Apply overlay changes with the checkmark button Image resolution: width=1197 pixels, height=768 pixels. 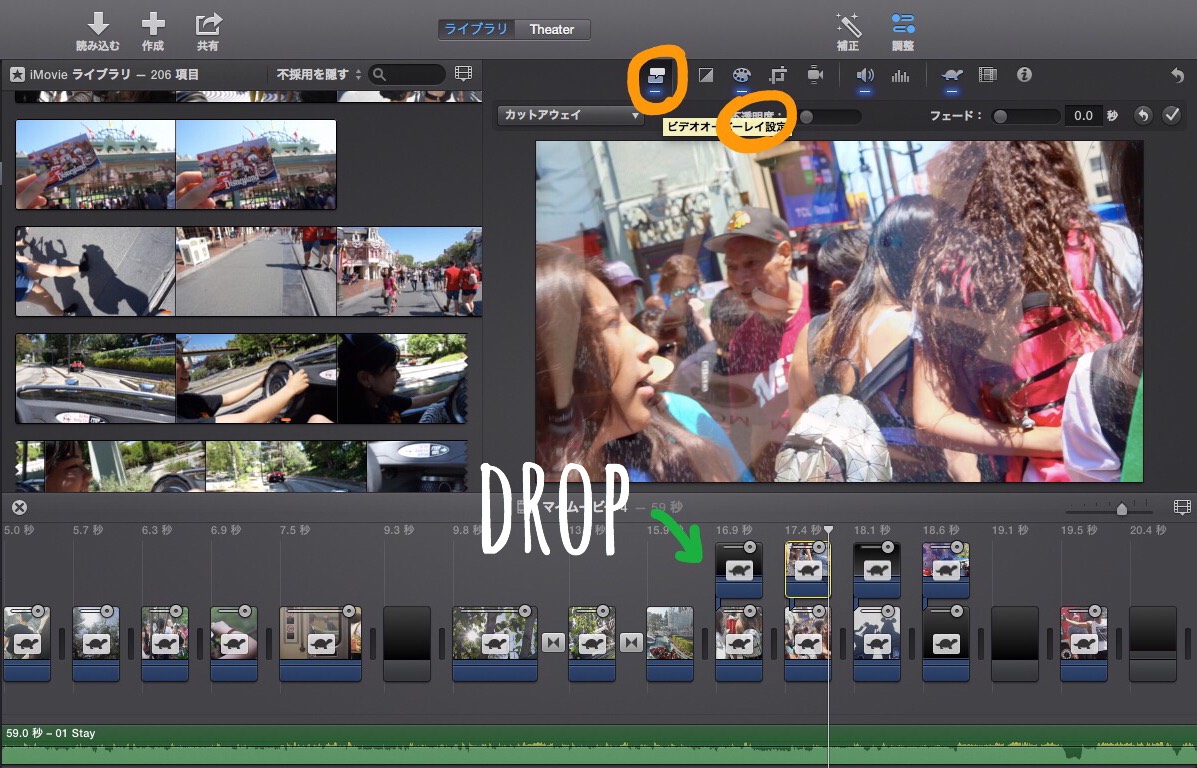pos(1172,116)
